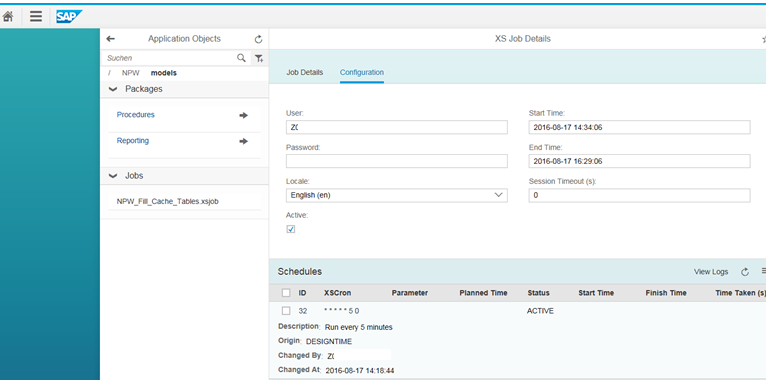Collapse the Packages section

[113, 89]
